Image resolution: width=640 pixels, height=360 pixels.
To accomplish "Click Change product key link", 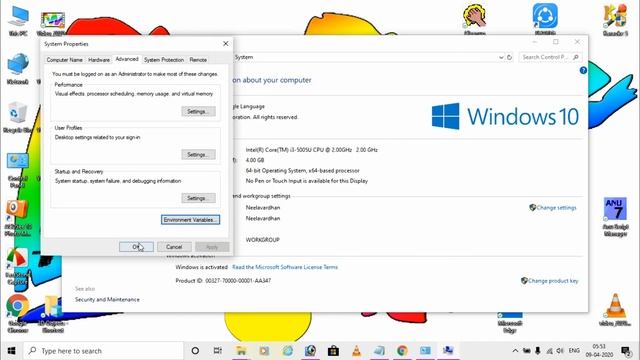I will tap(553, 280).
